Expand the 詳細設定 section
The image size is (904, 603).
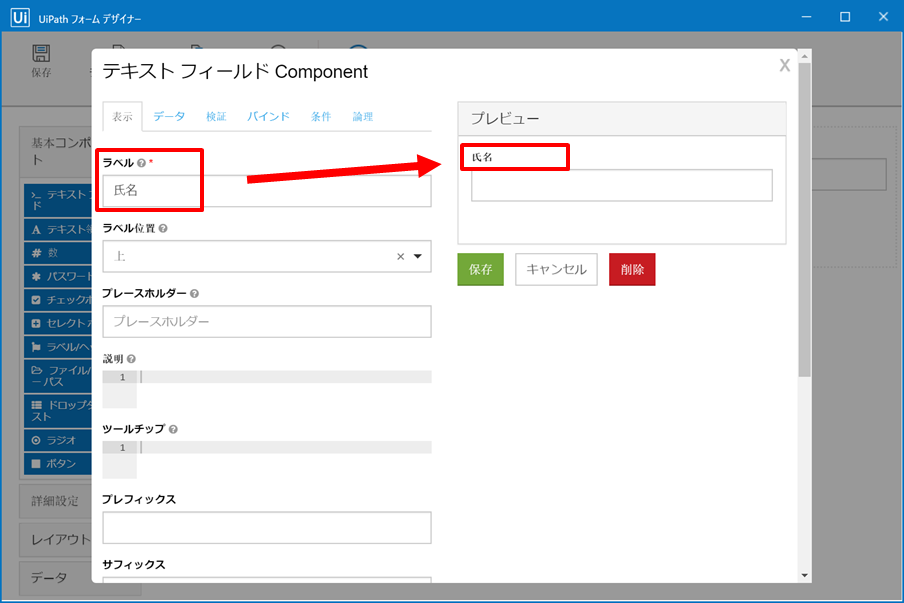coord(56,501)
